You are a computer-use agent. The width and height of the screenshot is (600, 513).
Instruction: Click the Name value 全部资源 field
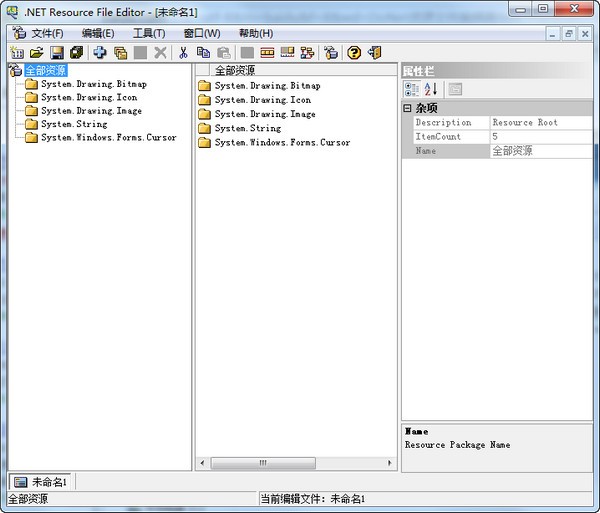click(541, 151)
